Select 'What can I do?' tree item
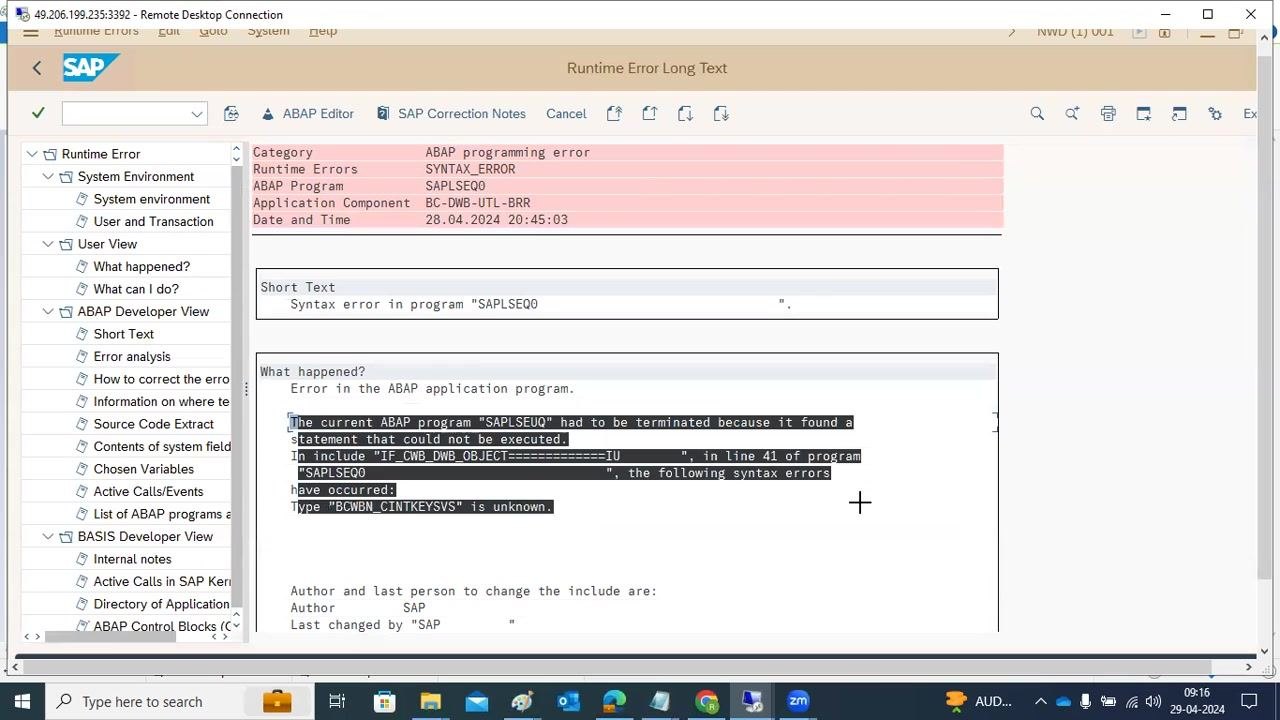Screen dimensions: 1280x720 (136, 289)
